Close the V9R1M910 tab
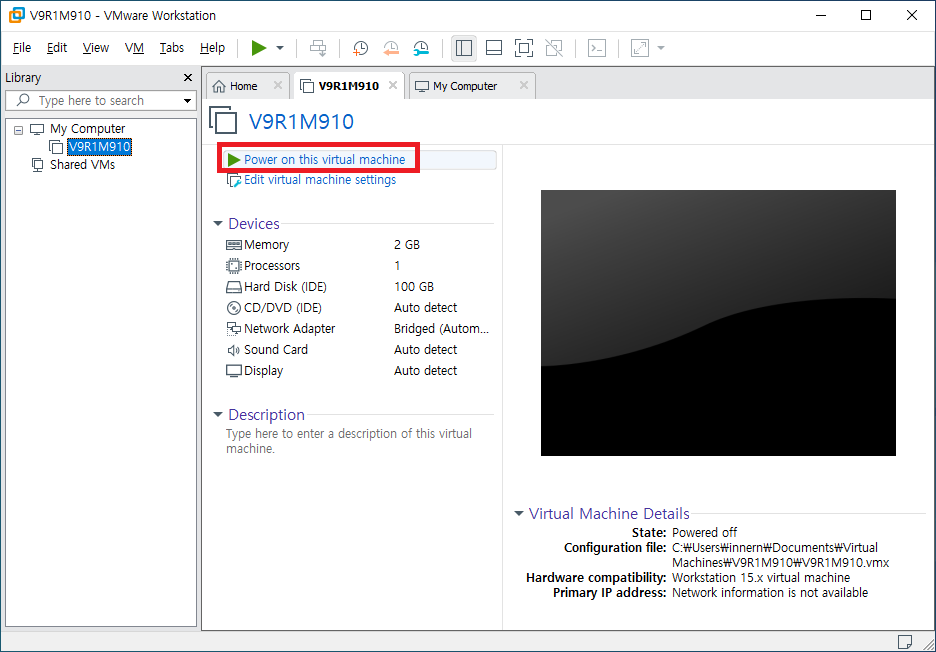The height and width of the screenshot is (652, 936). pos(393,85)
